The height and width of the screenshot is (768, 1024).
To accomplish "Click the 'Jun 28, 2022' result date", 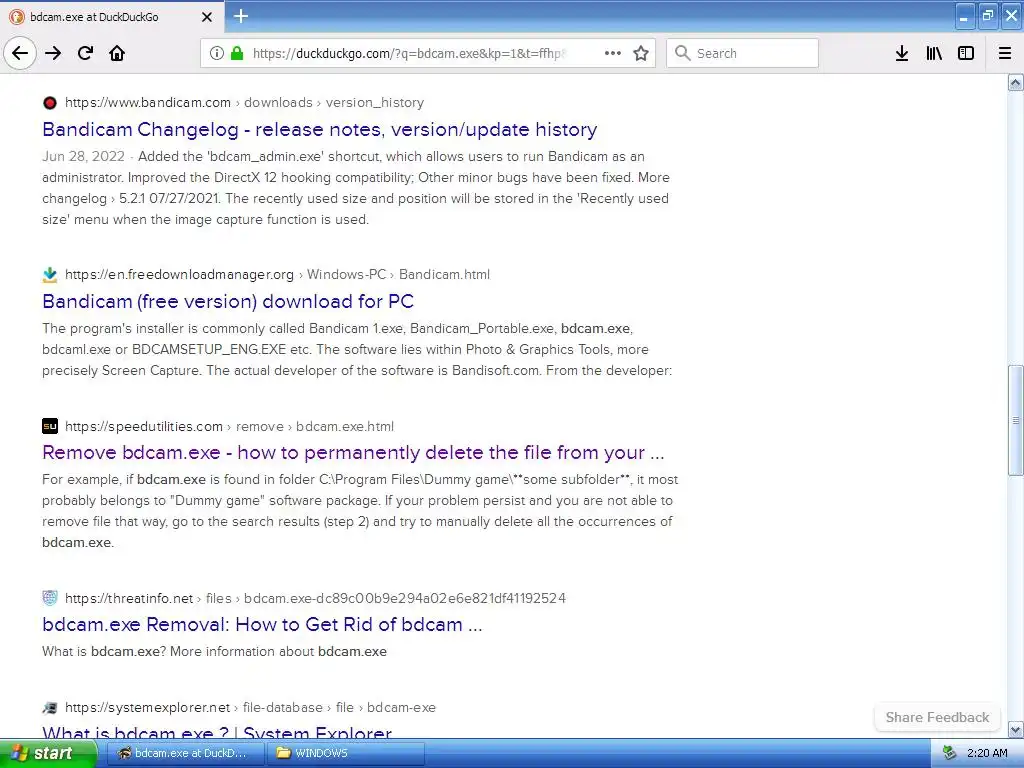I will 84,157.
